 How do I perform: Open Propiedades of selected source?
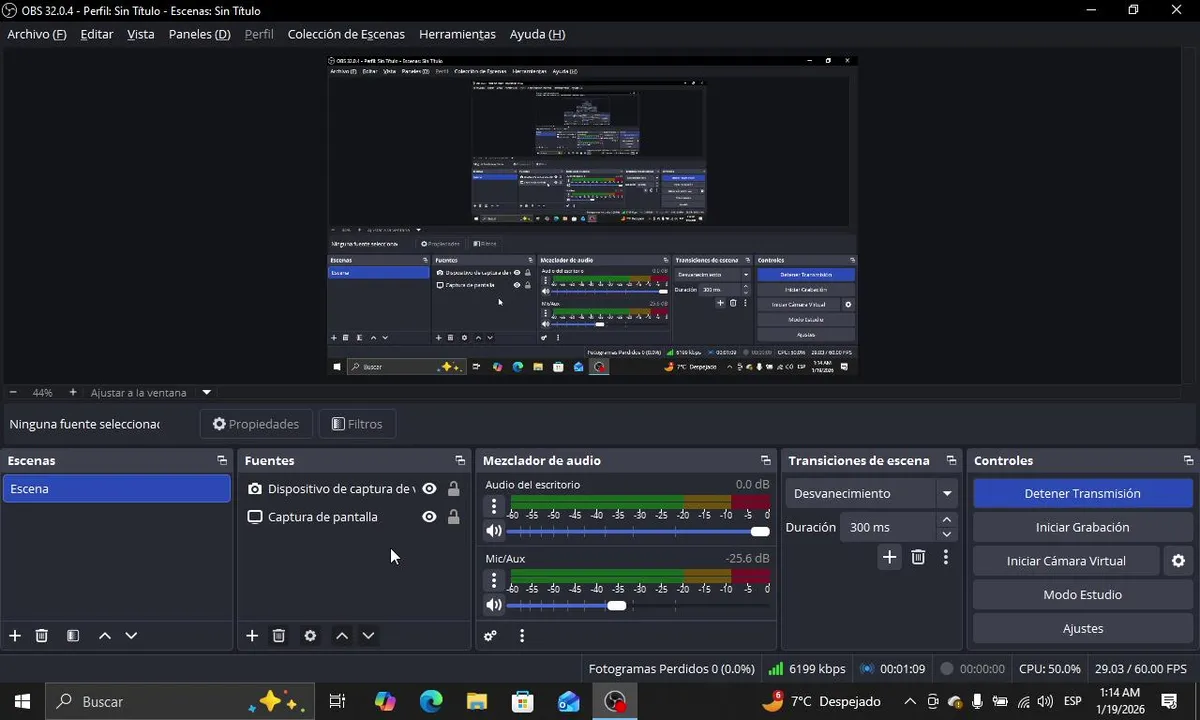256,424
